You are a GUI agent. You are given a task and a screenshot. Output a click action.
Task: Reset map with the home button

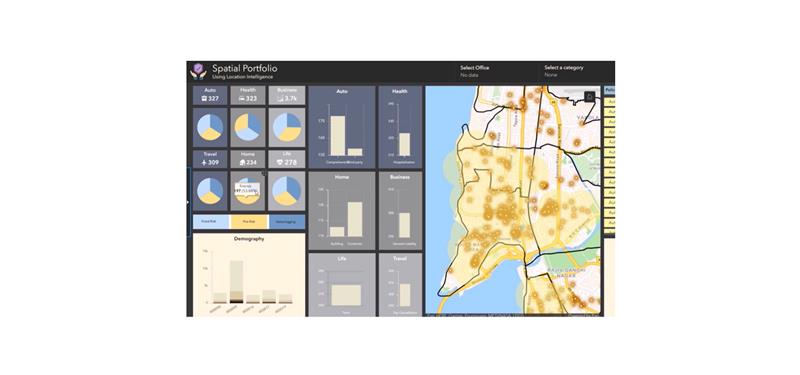click(x=589, y=97)
